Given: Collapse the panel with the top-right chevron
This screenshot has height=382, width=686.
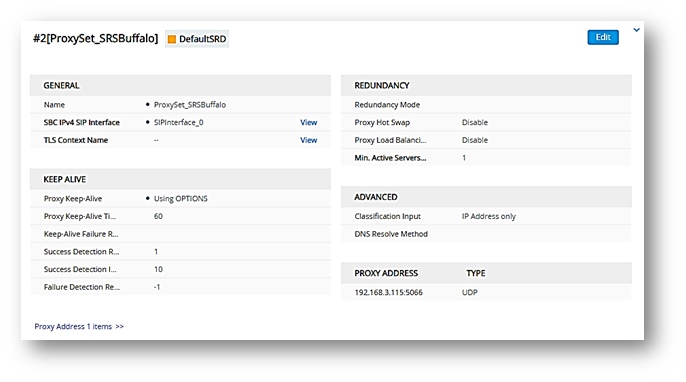Looking at the screenshot, I should (637, 30).
